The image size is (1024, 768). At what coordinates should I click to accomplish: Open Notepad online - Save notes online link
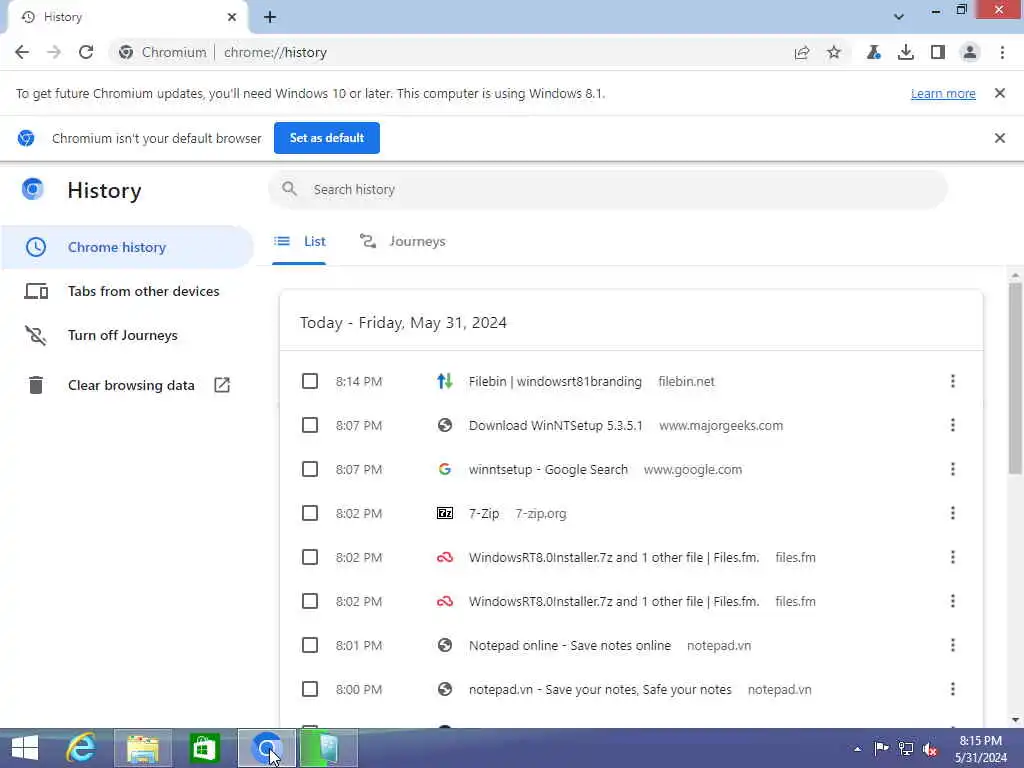(569, 646)
